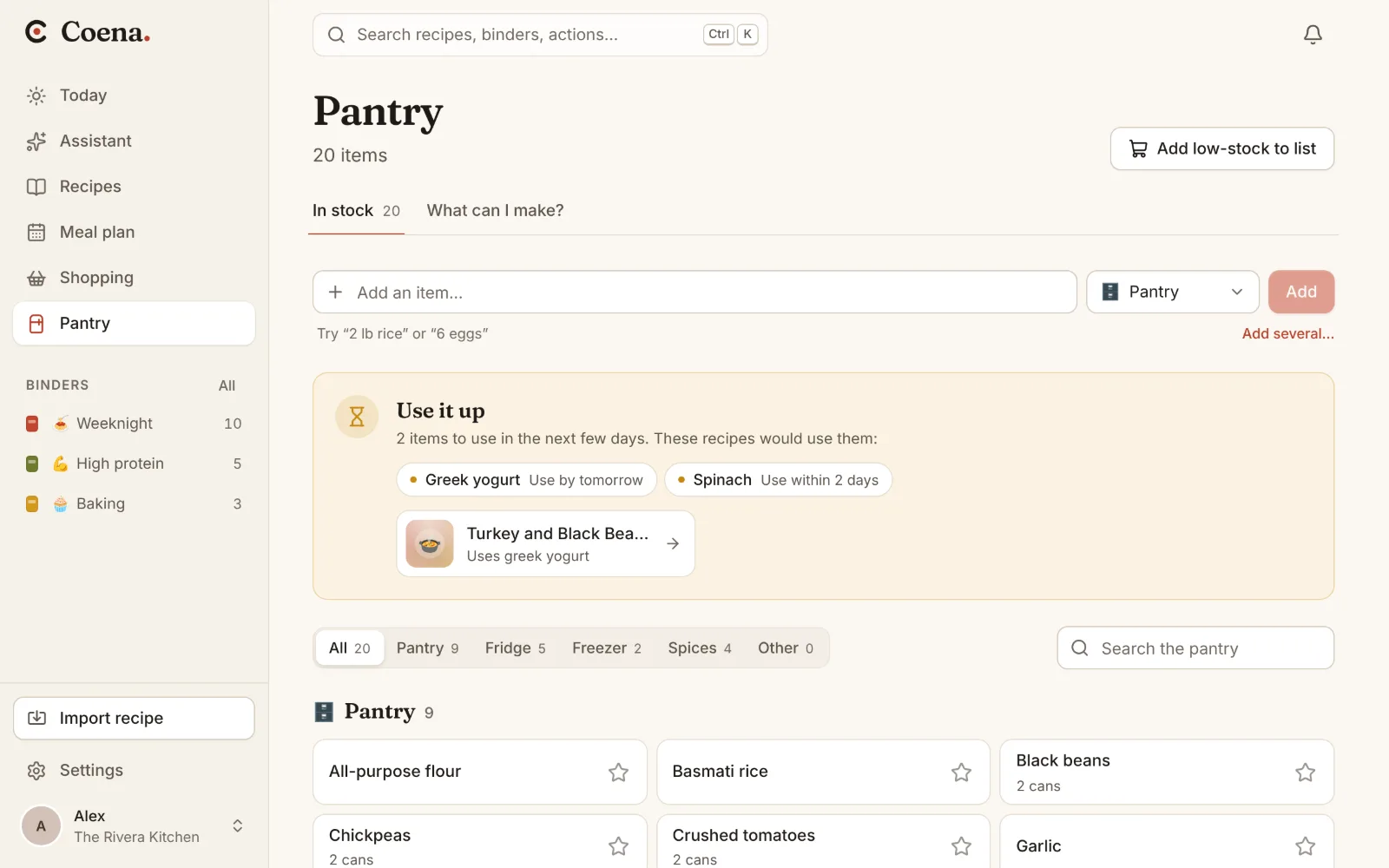Open the Pantry location dropdown

(x=1172, y=292)
